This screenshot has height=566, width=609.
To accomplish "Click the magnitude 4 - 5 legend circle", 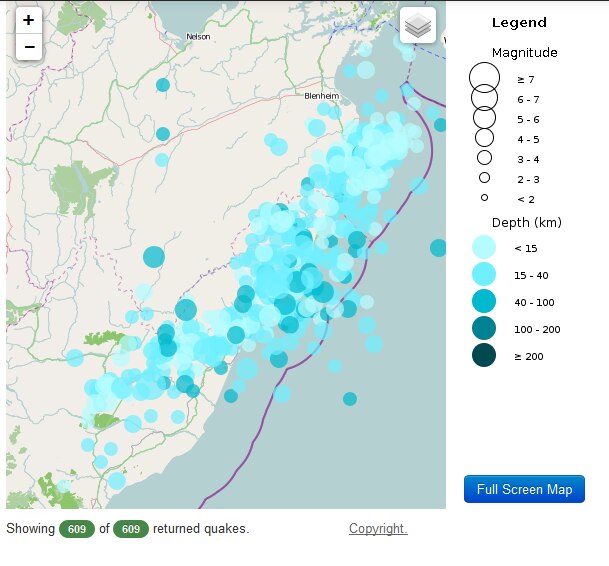I will pyautogui.click(x=484, y=138).
